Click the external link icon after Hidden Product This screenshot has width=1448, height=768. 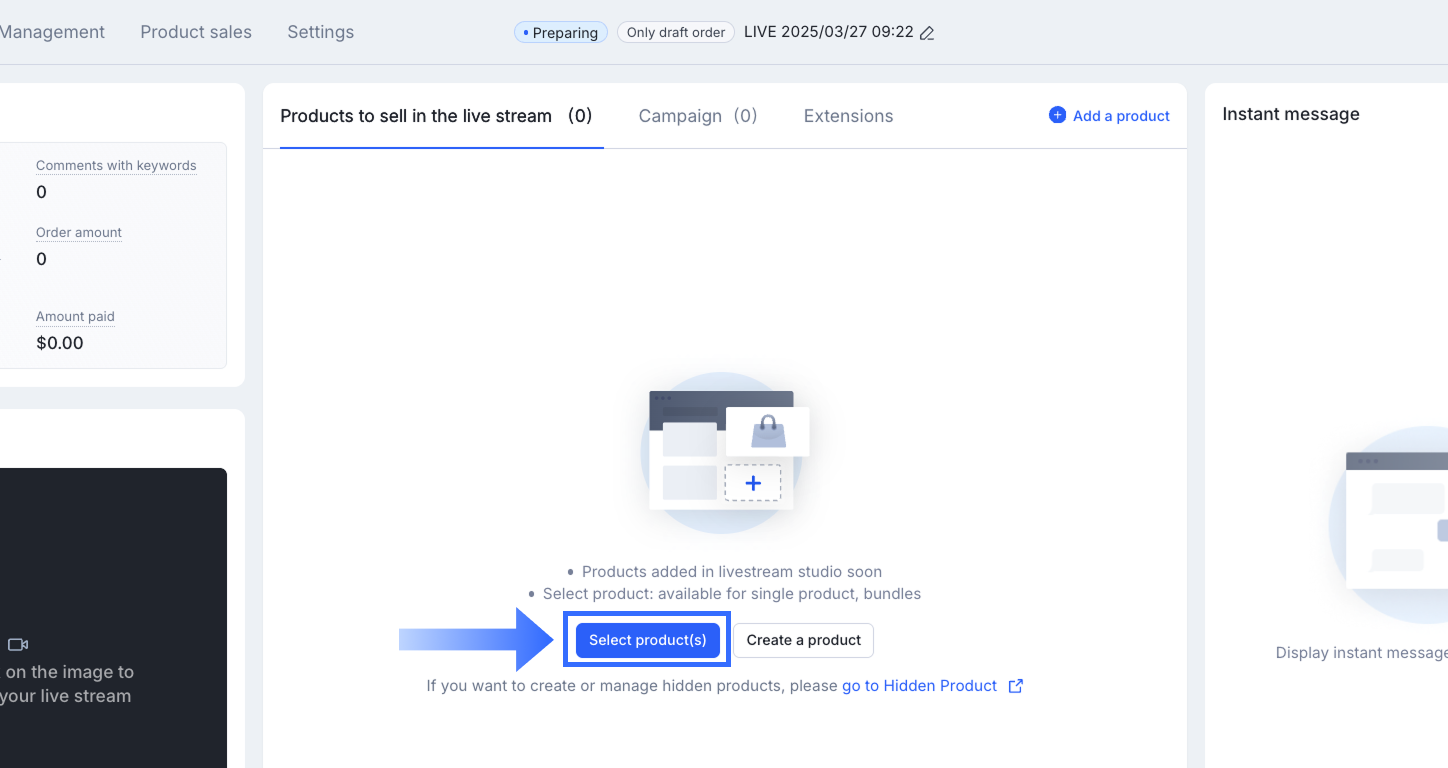point(1015,686)
